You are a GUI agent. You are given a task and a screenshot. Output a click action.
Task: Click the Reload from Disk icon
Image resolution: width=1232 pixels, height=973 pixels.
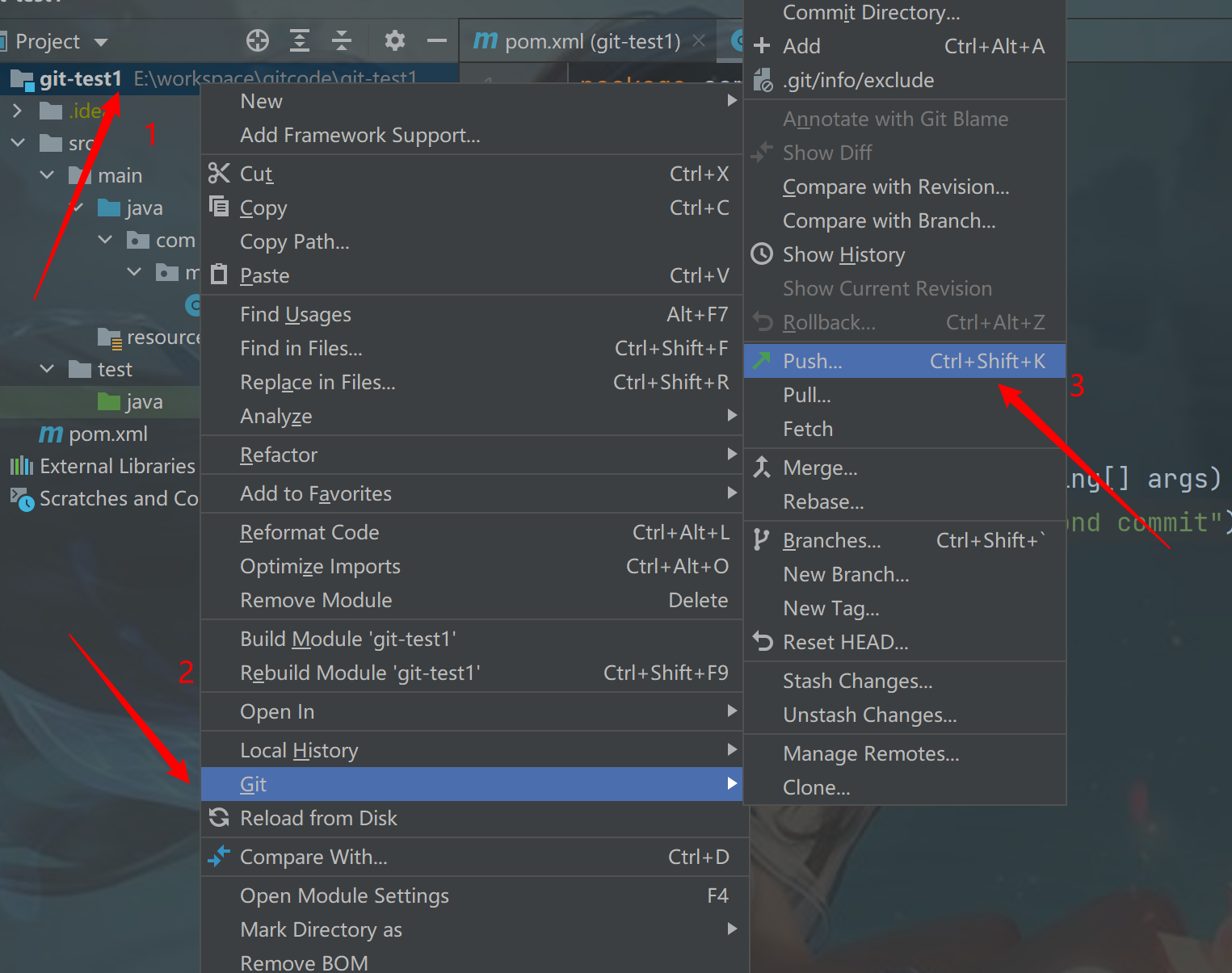pos(219,817)
